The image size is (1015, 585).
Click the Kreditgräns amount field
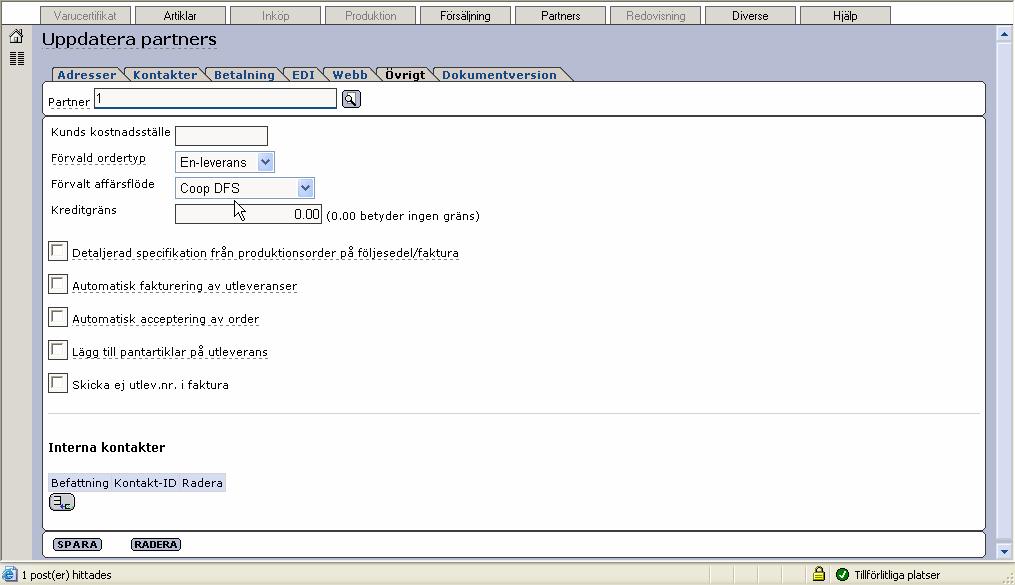(x=249, y=214)
